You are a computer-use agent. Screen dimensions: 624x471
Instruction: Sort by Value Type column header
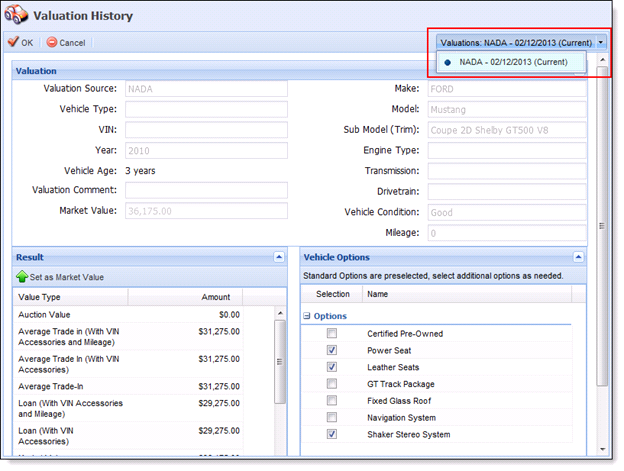coord(70,297)
